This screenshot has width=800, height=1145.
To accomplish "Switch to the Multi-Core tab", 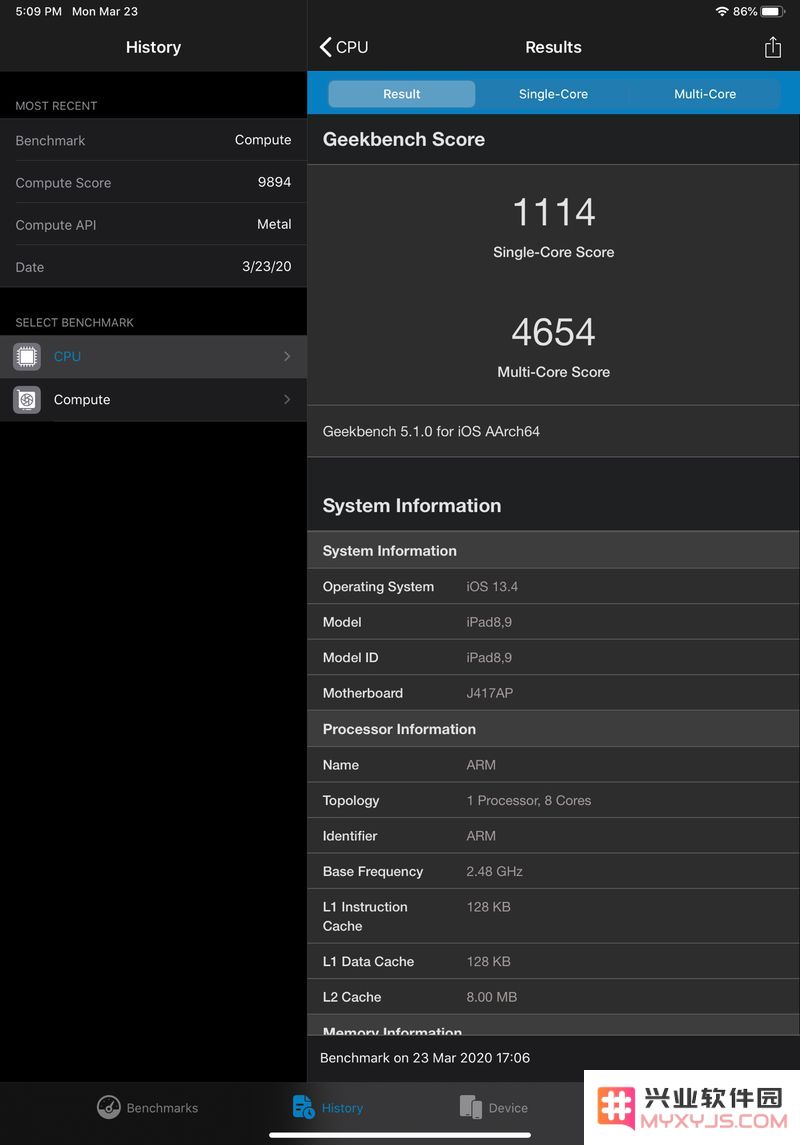I will coord(705,93).
